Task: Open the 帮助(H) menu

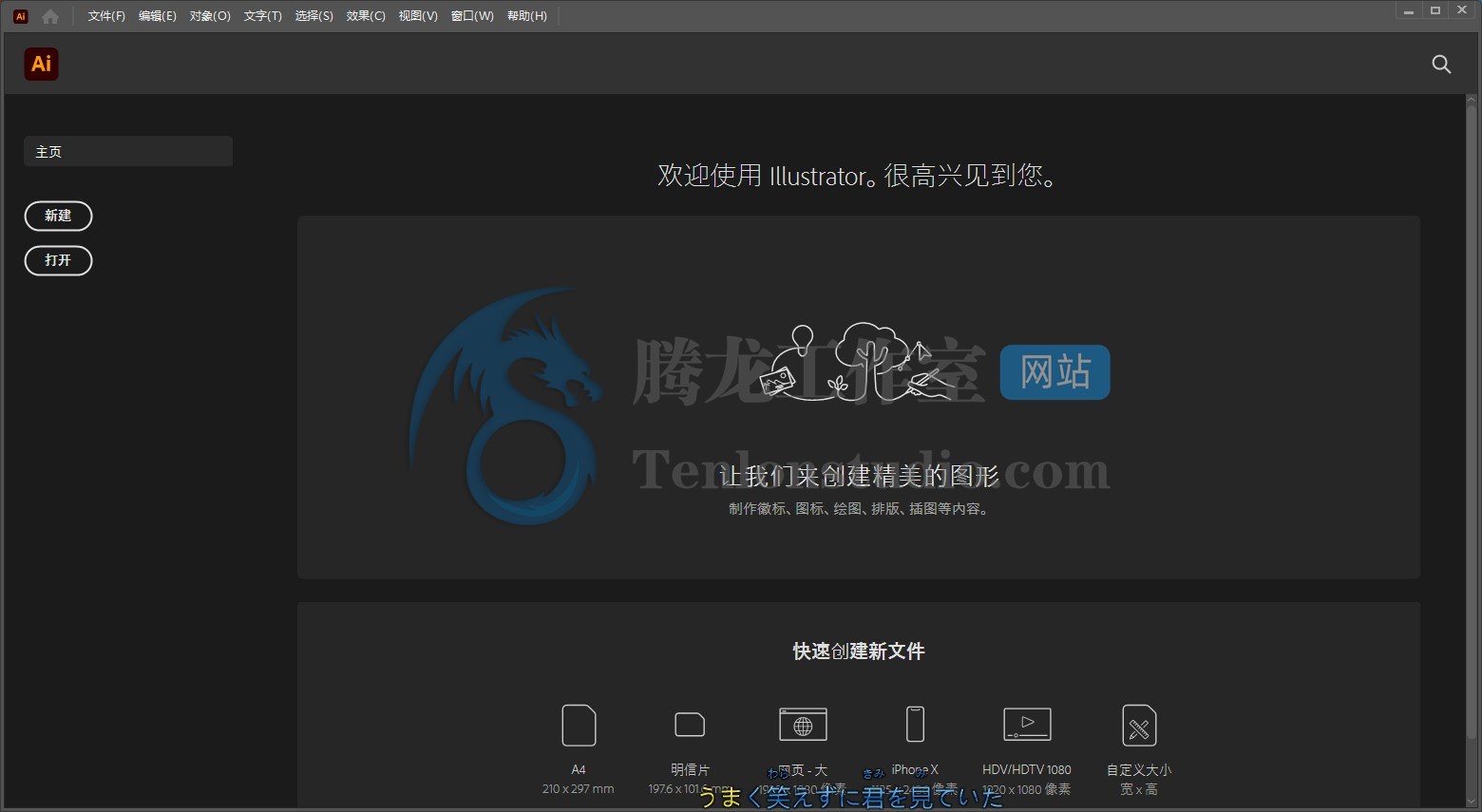Action: [527, 16]
